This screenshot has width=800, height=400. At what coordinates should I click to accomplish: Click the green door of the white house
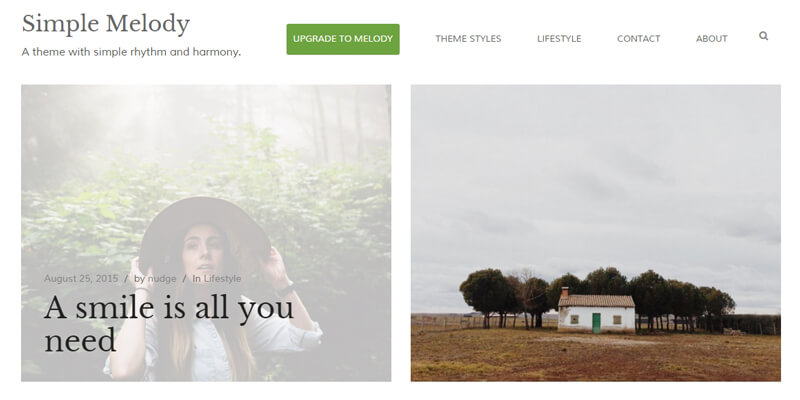(596, 323)
